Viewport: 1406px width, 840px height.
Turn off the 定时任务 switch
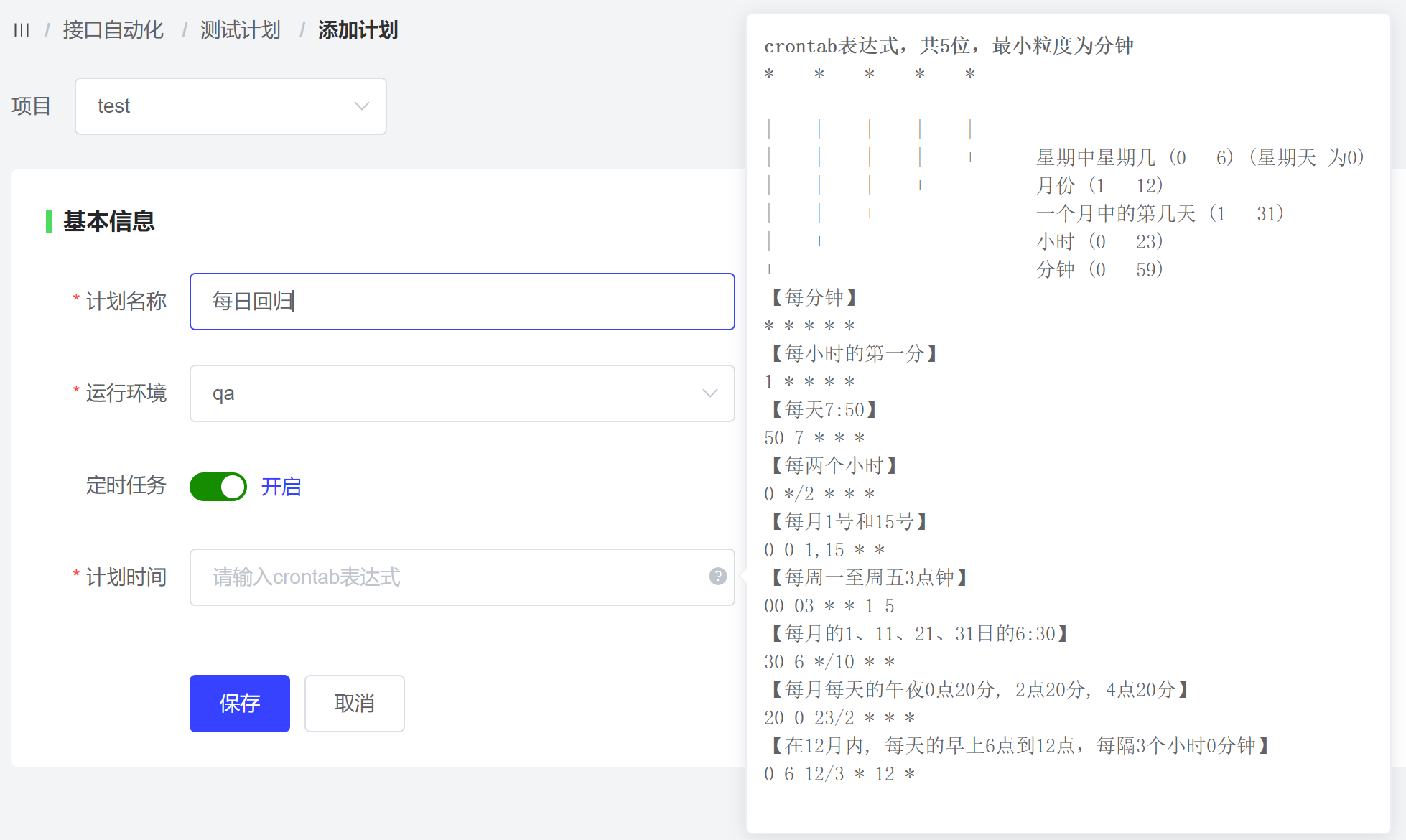click(218, 487)
